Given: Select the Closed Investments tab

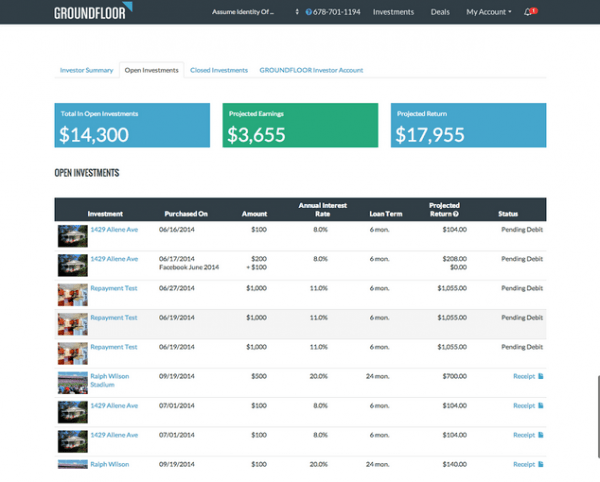Looking at the screenshot, I should coord(218,70).
